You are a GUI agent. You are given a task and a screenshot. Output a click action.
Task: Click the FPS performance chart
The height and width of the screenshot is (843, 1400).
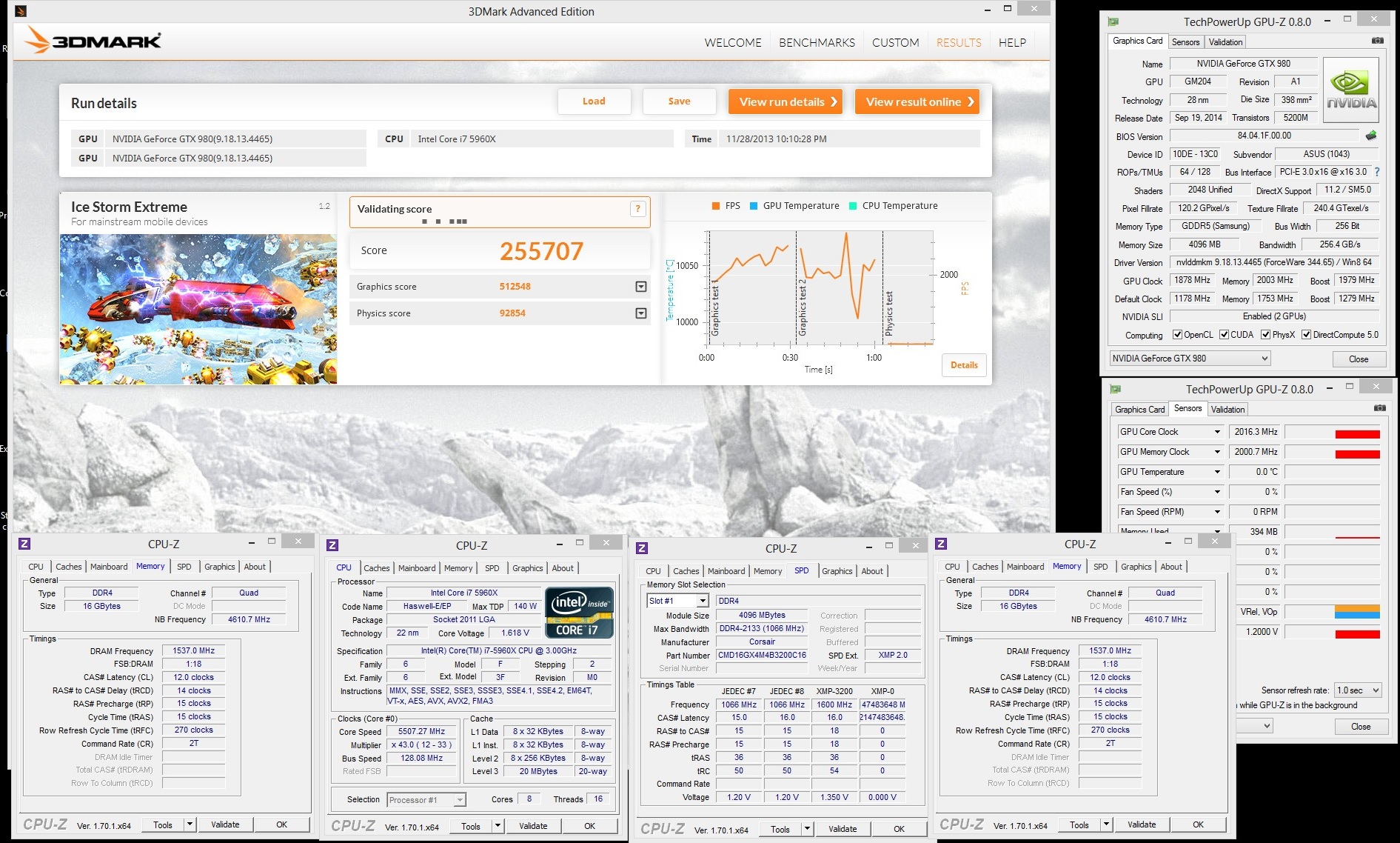click(820, 288)
